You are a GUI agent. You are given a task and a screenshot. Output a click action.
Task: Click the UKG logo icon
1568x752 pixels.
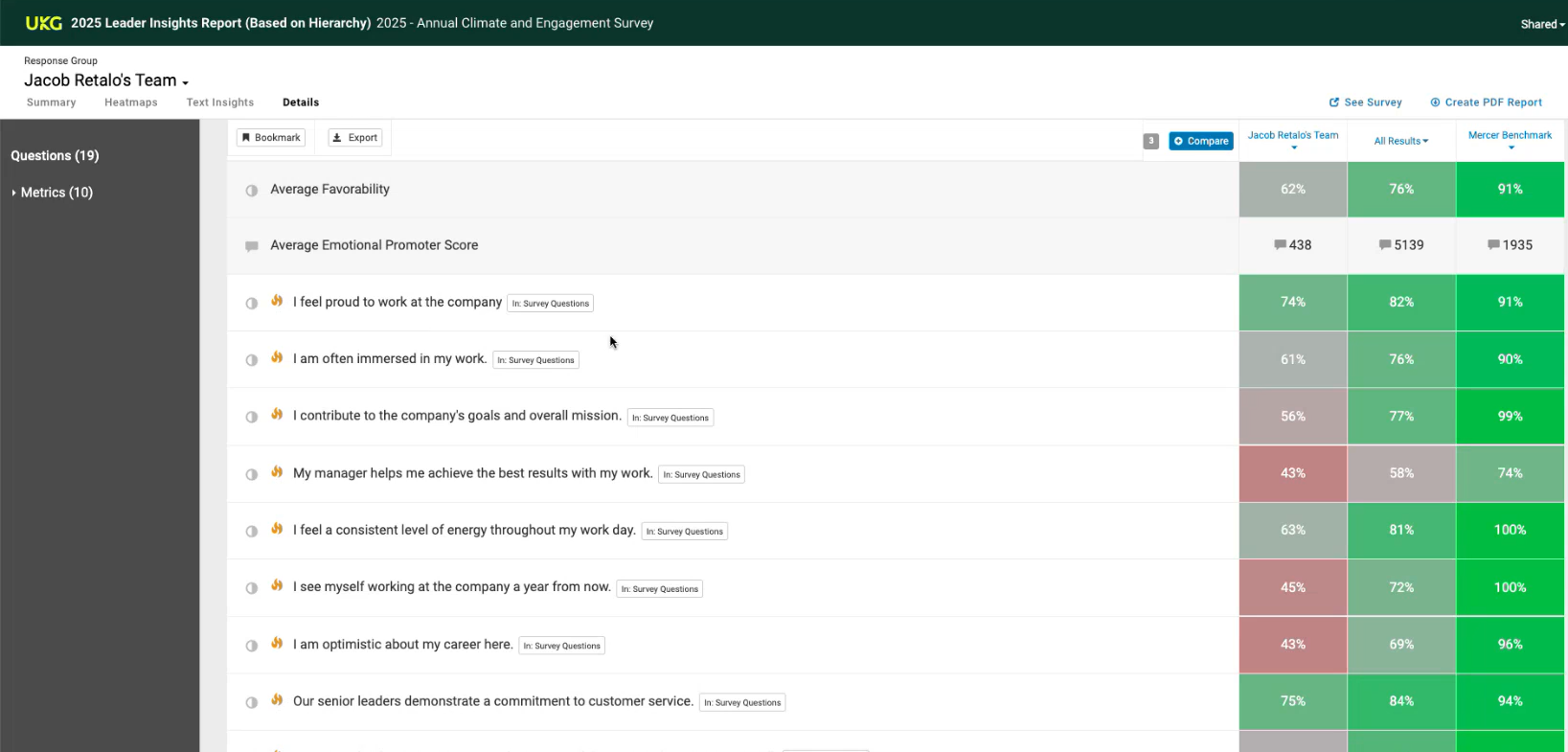(x=43, y=23)
